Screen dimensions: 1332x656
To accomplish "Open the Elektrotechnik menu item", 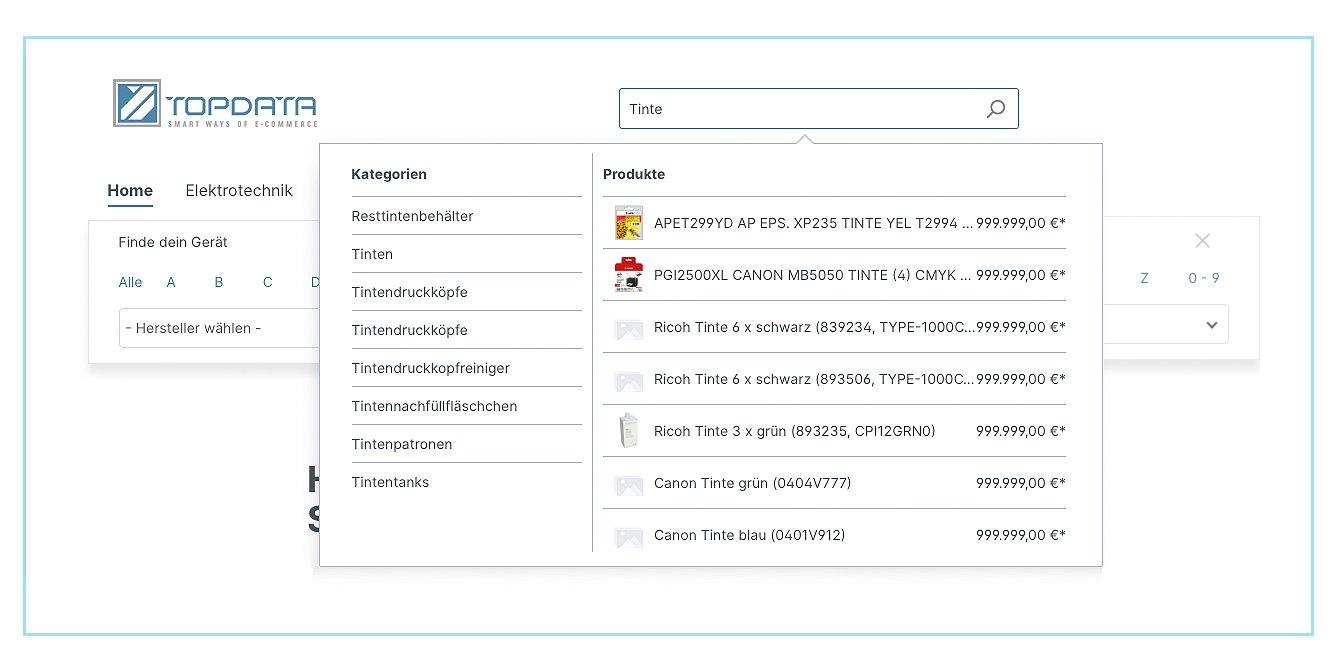I will pyautogui.click(x=239, y=190).
